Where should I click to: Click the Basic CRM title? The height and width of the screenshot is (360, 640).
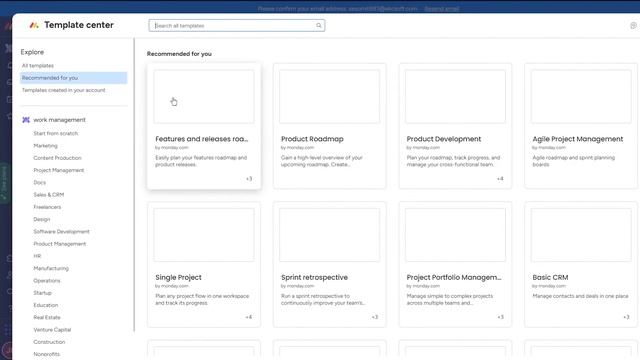(550, 277)
